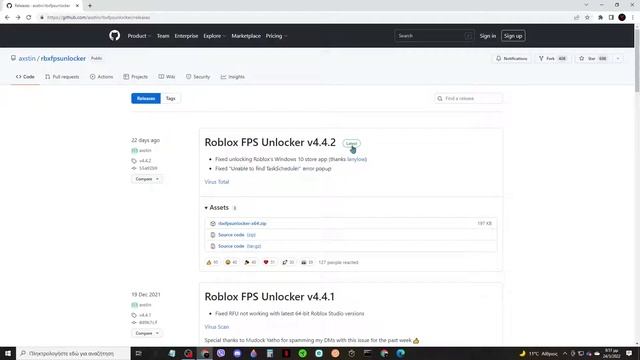The image size is (640, 360).
Task: Open the browser extensions puzzle icon
Action: pyautogui.click(x=600, y=18)
